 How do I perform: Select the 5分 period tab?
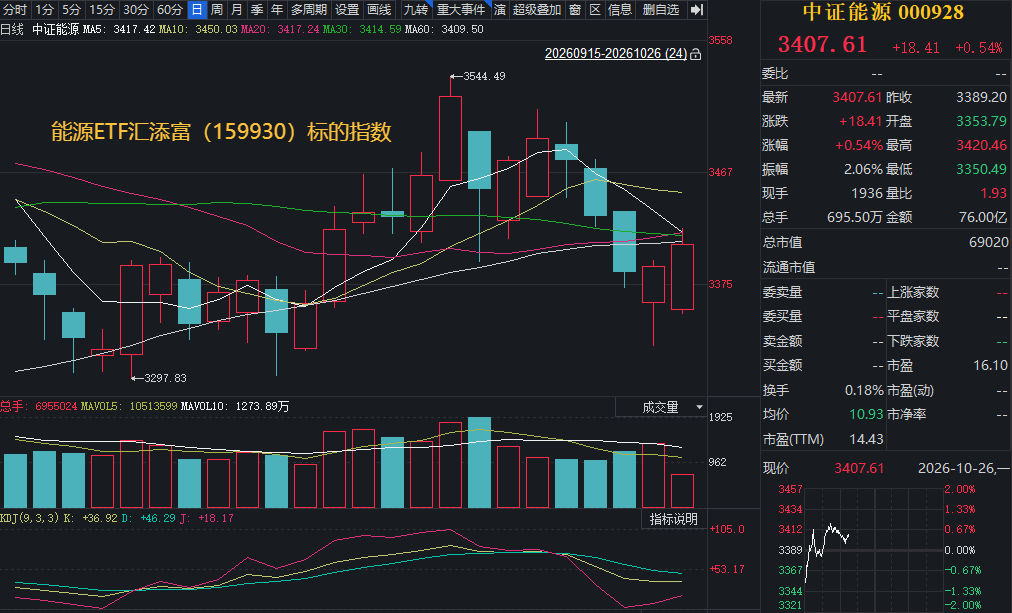tap(72, 10)
